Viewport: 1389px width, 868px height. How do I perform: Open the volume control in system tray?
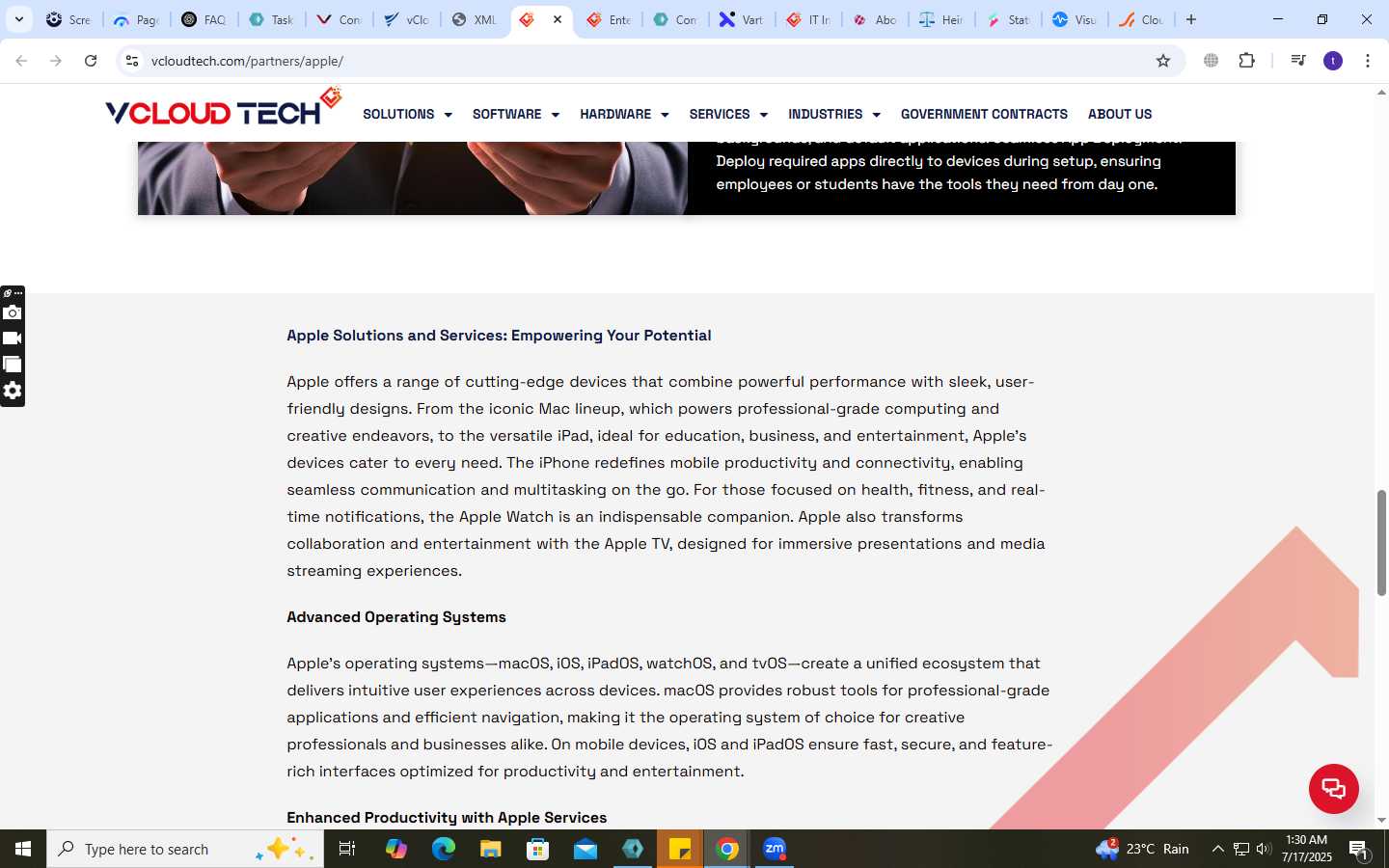(1264, 849)
